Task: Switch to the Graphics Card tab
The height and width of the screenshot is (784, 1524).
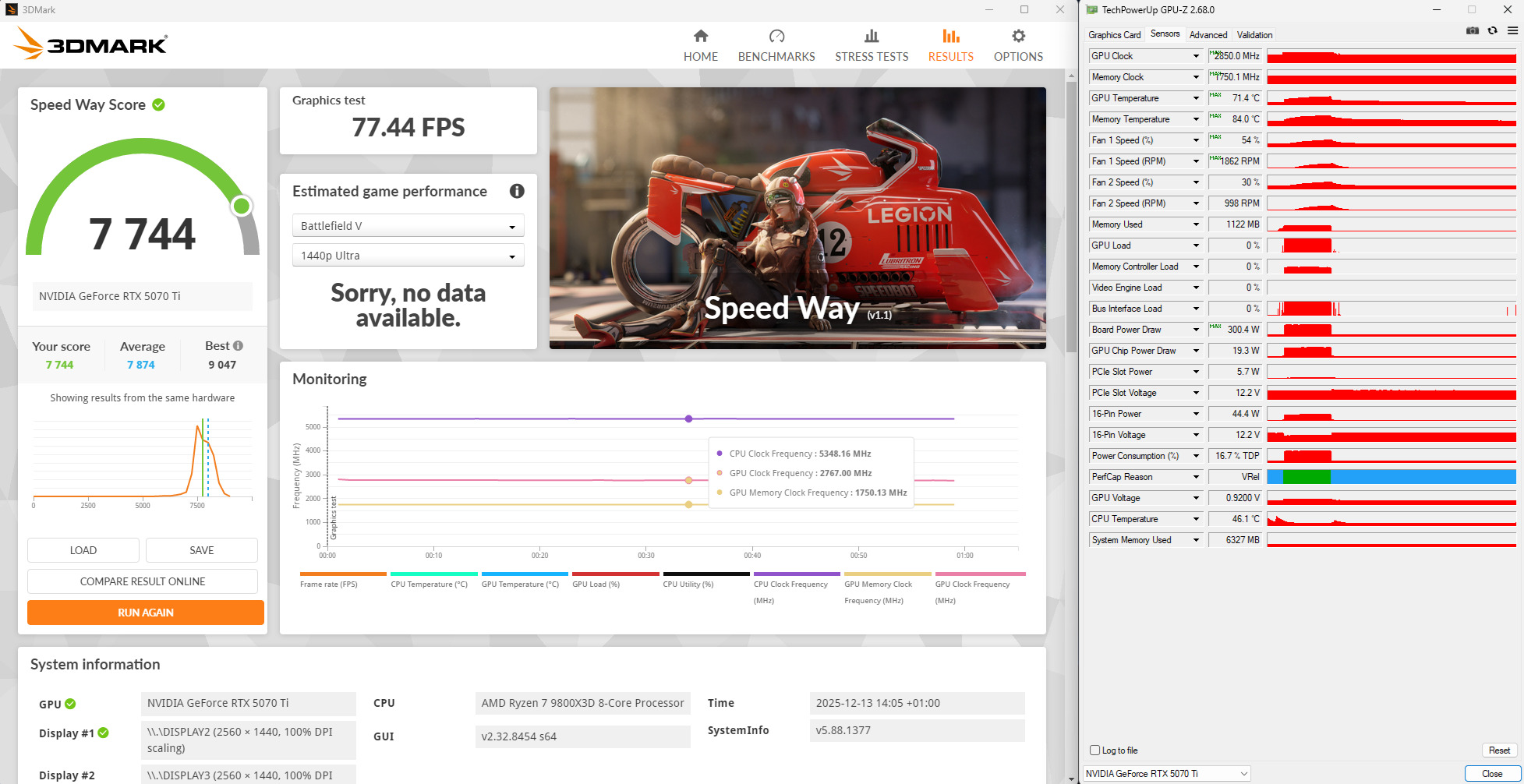Action: pyautogui.click(x=1114, y=35)
